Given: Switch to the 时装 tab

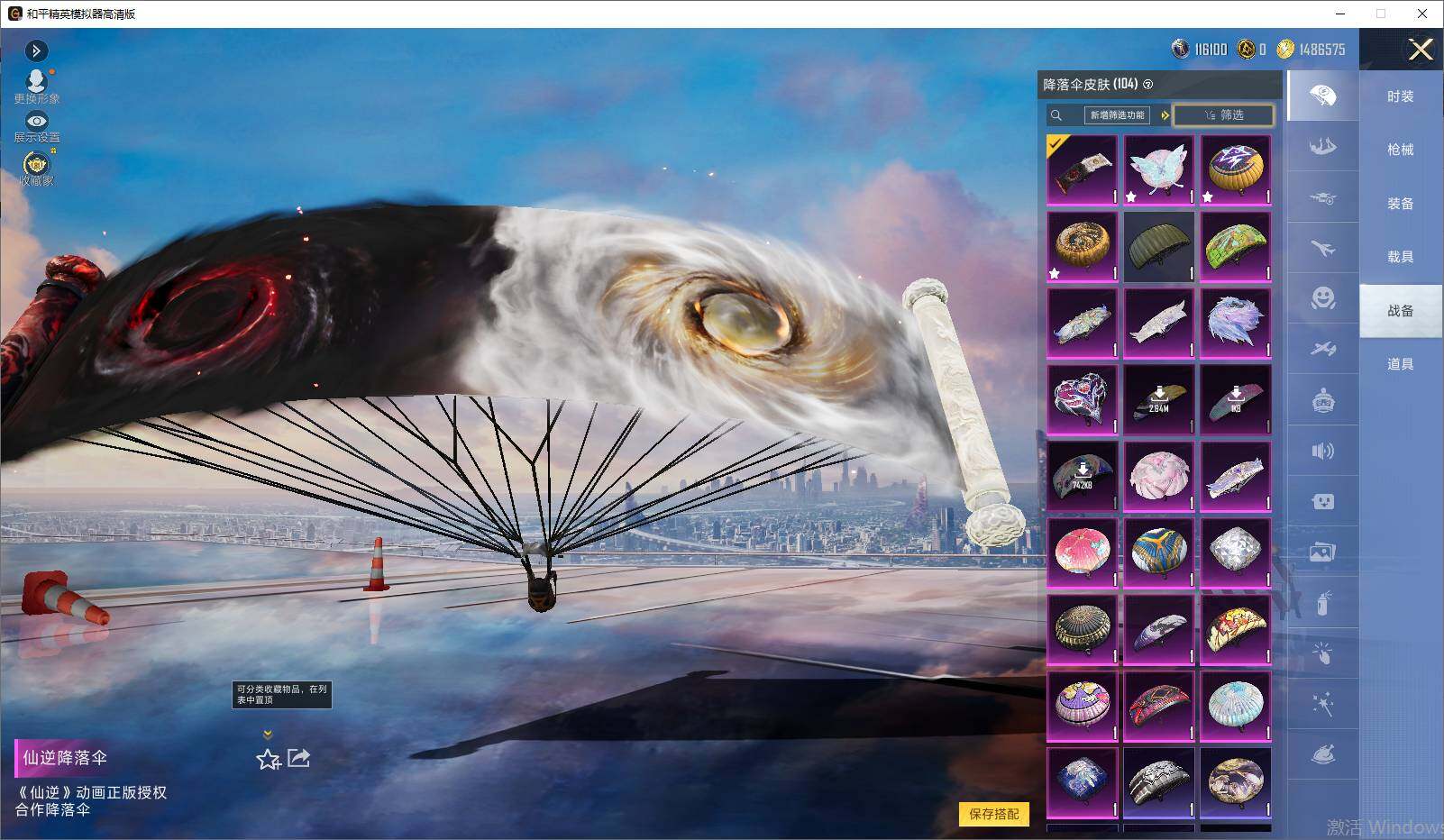Looking at the screenshot, I should click(1401, 96).
